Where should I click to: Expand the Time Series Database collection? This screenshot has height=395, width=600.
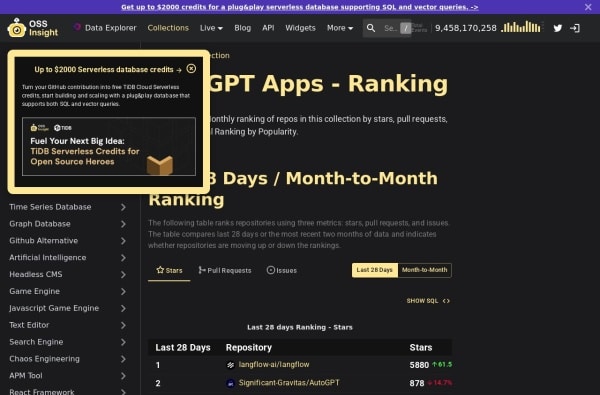pos(68,207)
